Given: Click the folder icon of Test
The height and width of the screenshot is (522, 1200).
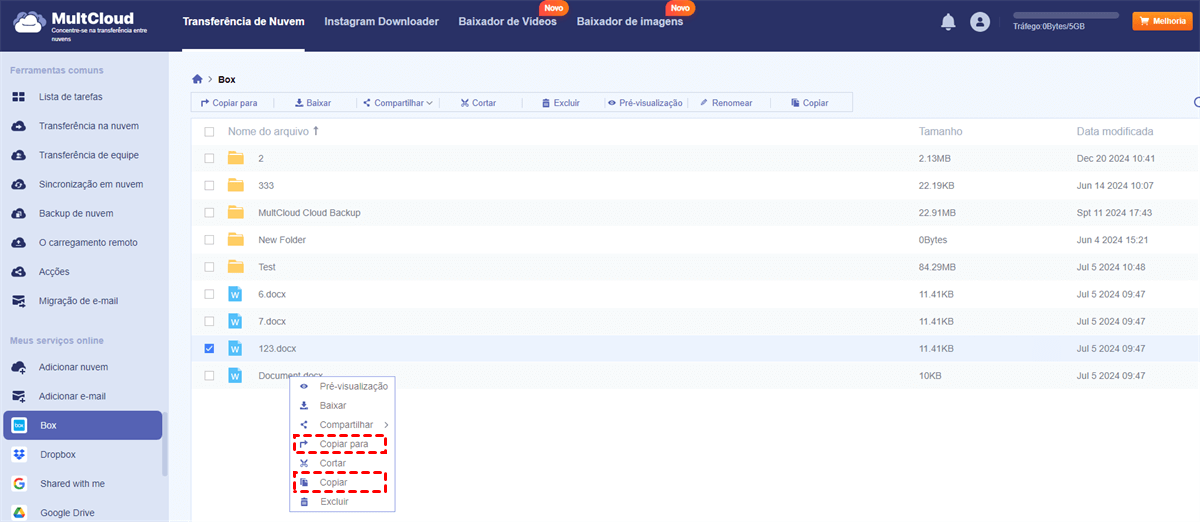Looking at the screenshot, I should pos(236,266).
